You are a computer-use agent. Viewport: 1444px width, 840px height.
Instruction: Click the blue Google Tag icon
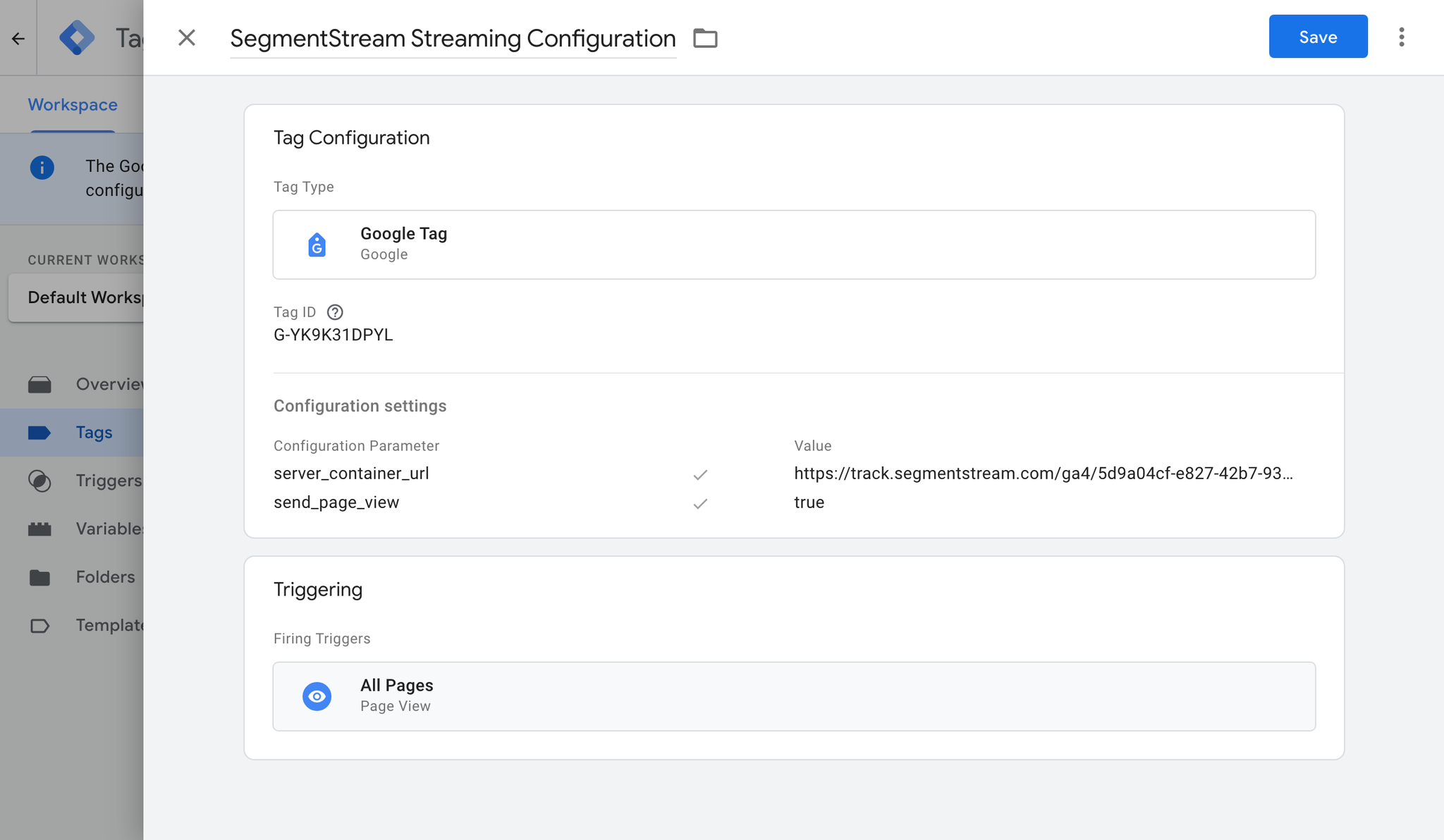[x=317, y=245]
